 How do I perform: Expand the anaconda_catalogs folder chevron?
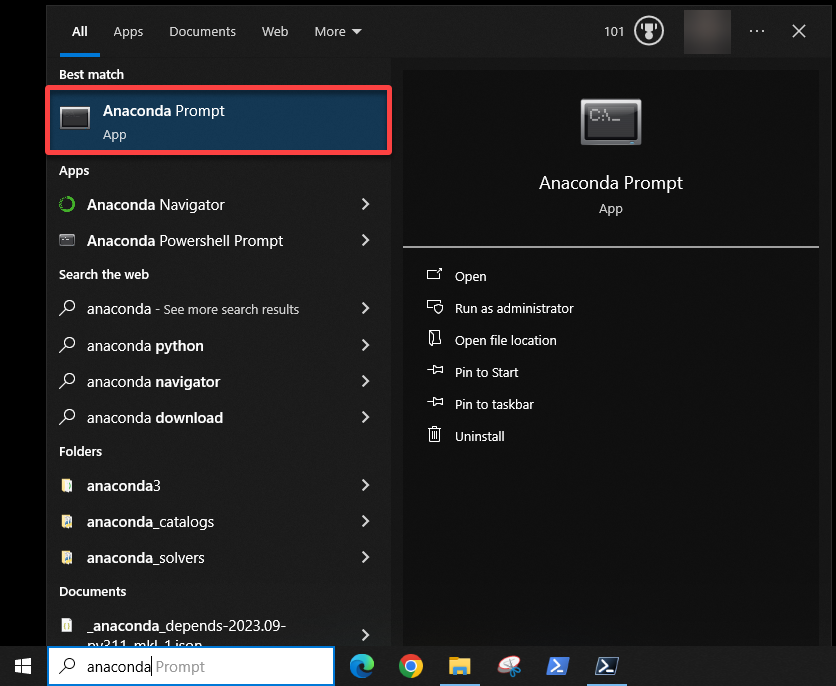(365, 521)
